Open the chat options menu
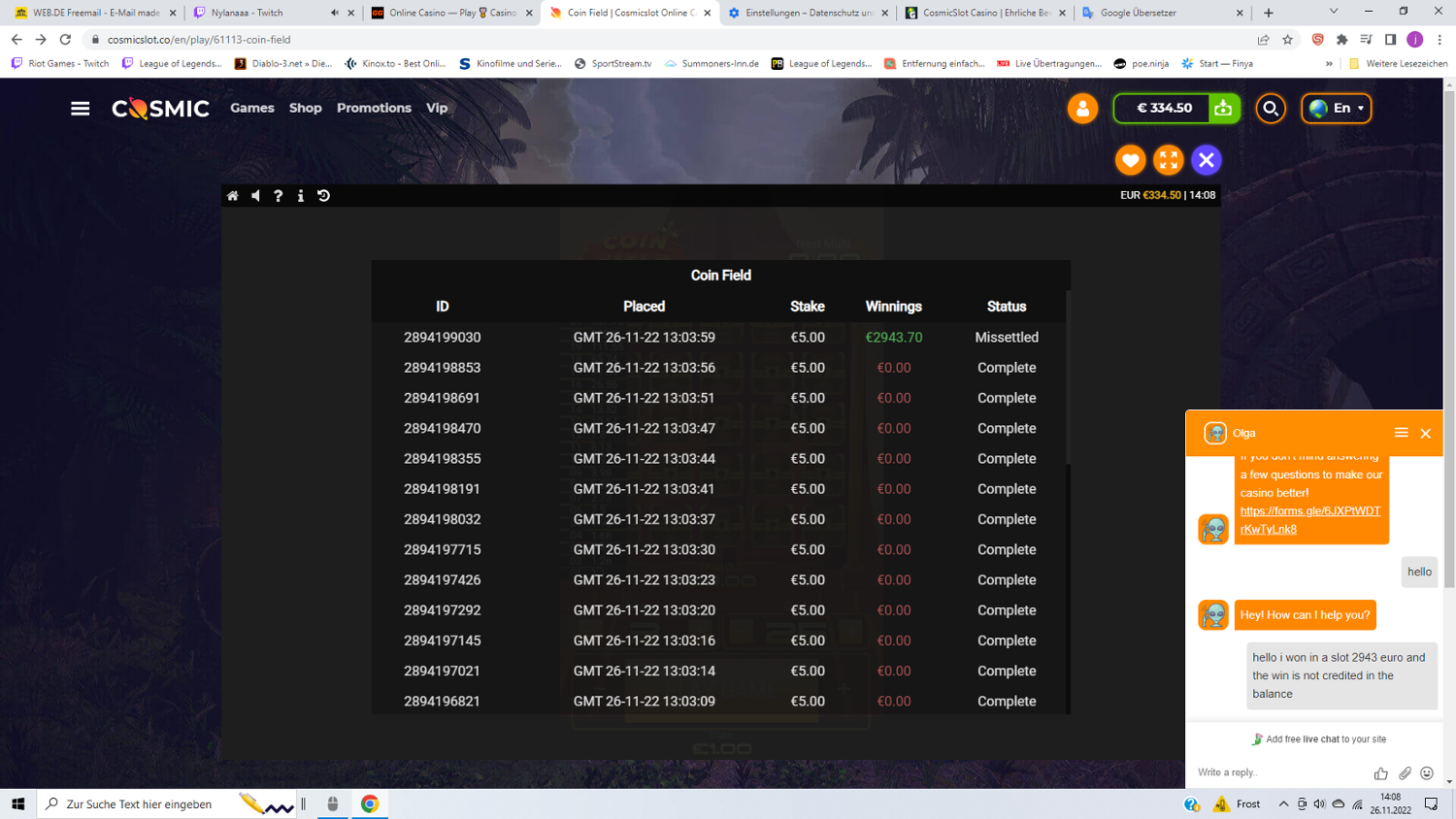 tap(1401, 433)
